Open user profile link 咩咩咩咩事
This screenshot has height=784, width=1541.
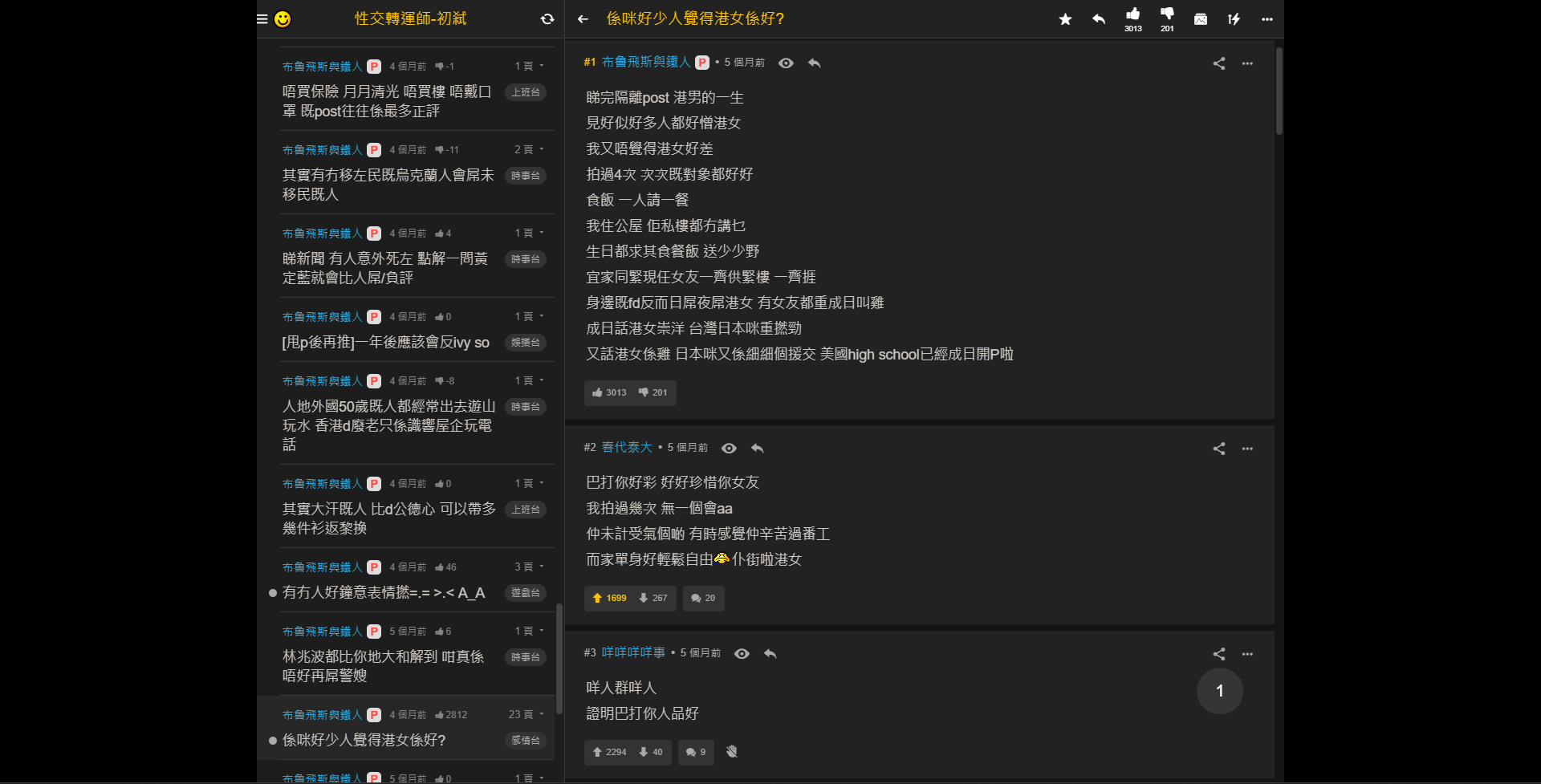click(632, 652)
